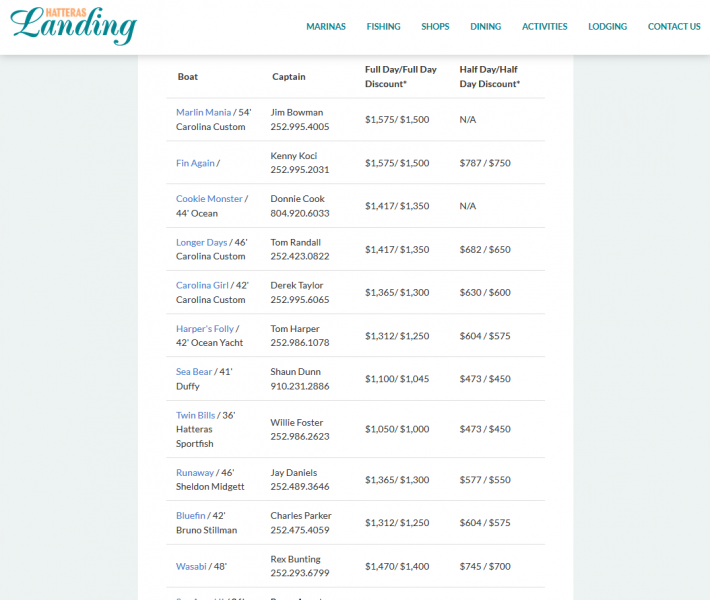Open the Runaway boat link
Screen dimensions: 710x600
coord(195,473)
